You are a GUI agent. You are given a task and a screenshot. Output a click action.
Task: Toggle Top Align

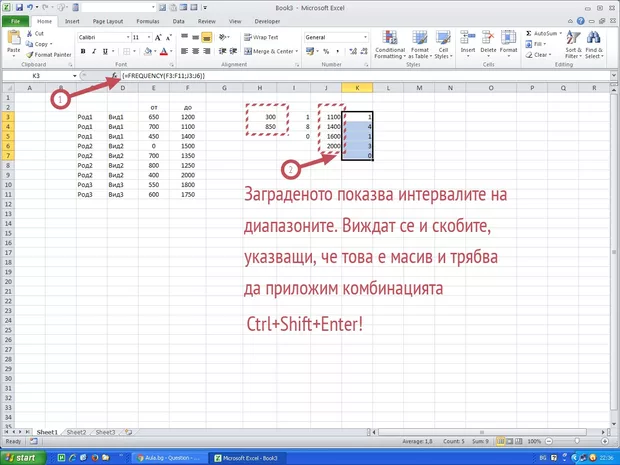[184, 37]
